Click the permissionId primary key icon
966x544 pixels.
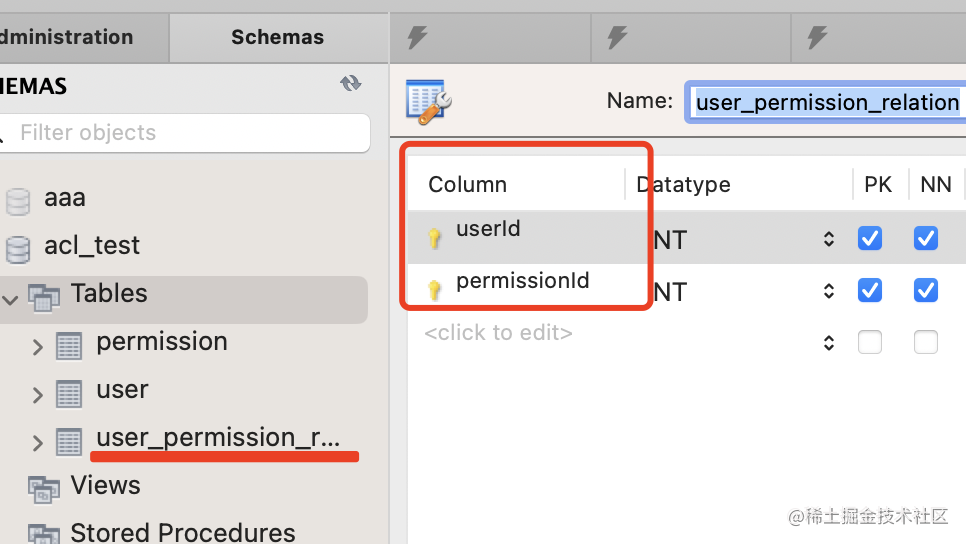[434, 290]
